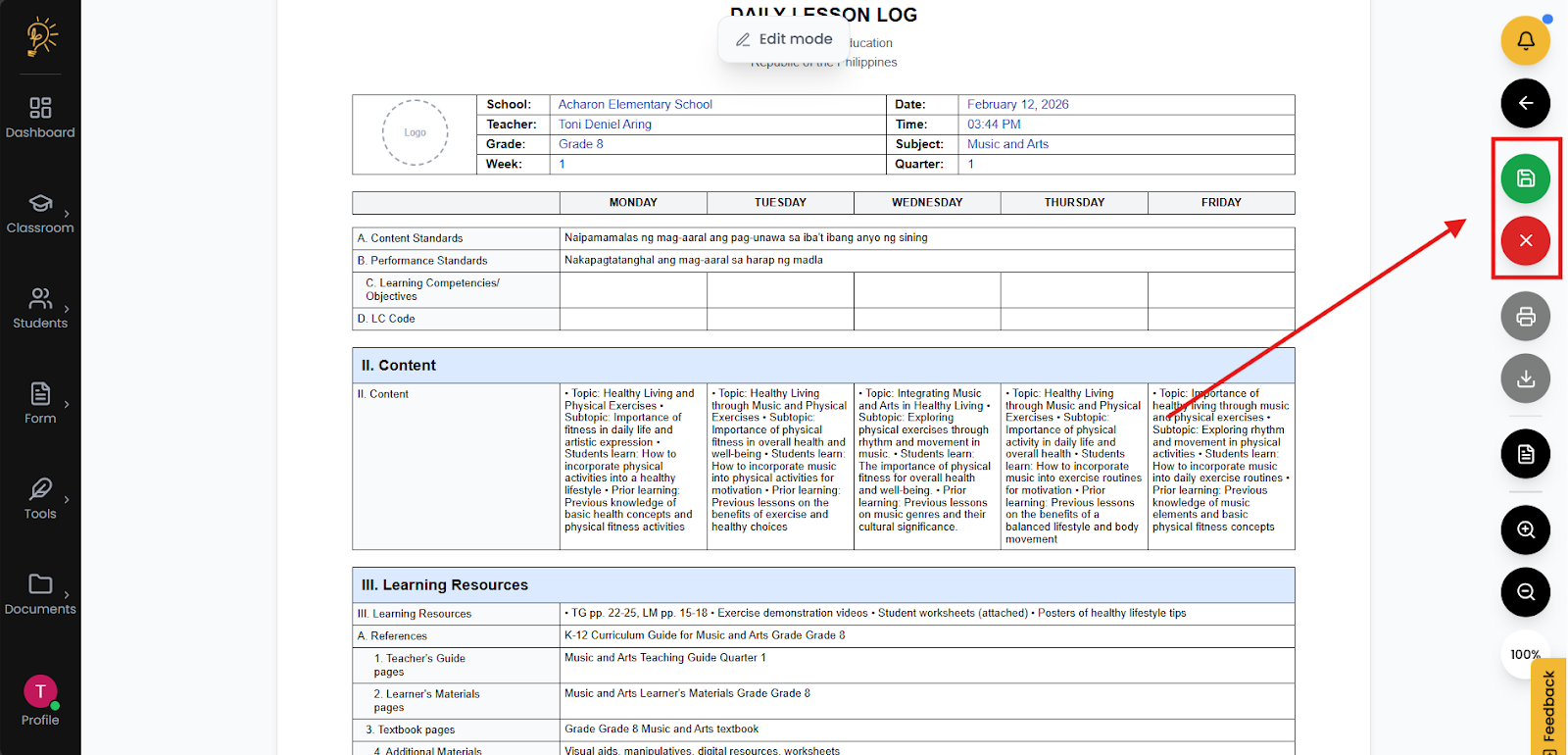Screen dimensions: 1568x755
Task: Click the gray print icon
Action: tap(1525, 317)
